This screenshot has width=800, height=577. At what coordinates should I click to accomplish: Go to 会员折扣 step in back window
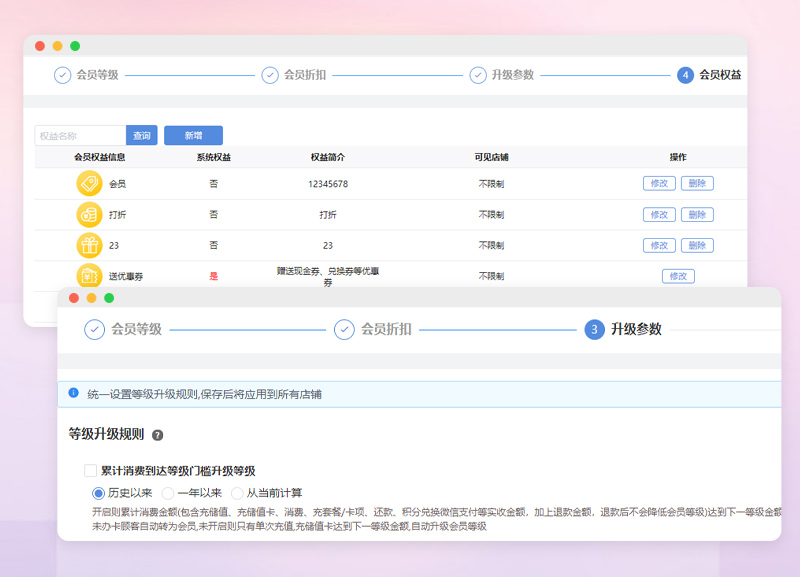(305, 75)
